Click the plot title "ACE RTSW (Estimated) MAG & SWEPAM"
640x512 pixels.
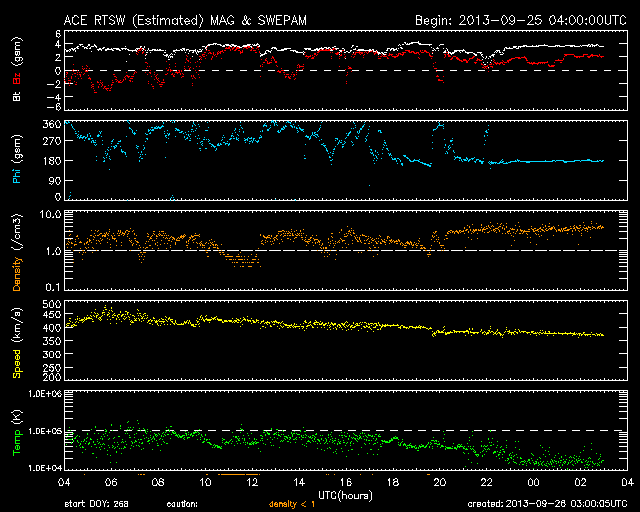coord(185,20)
